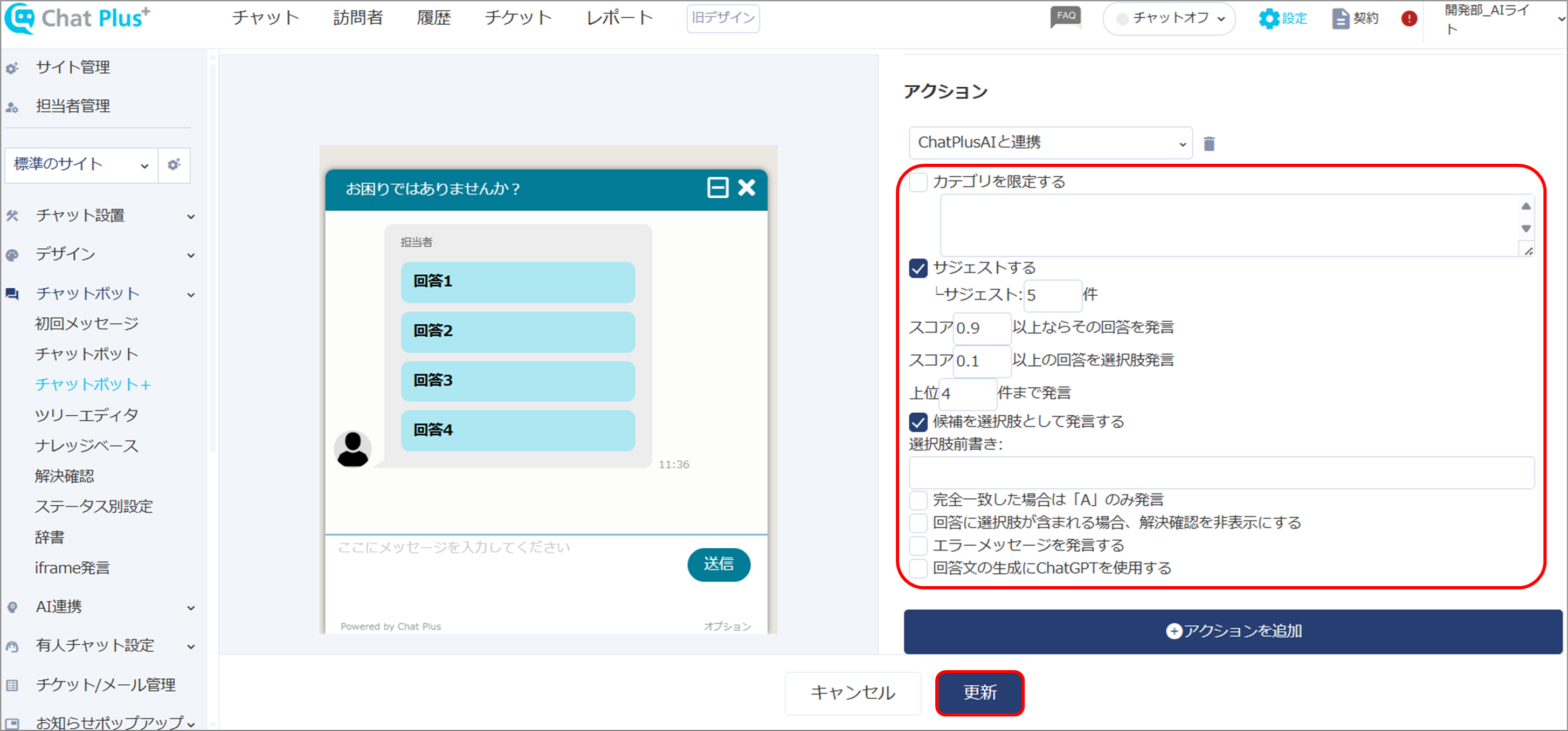Click the 上位 4 件 field
The height and width of the screenshot is (731, 1568).
point(967,394)
